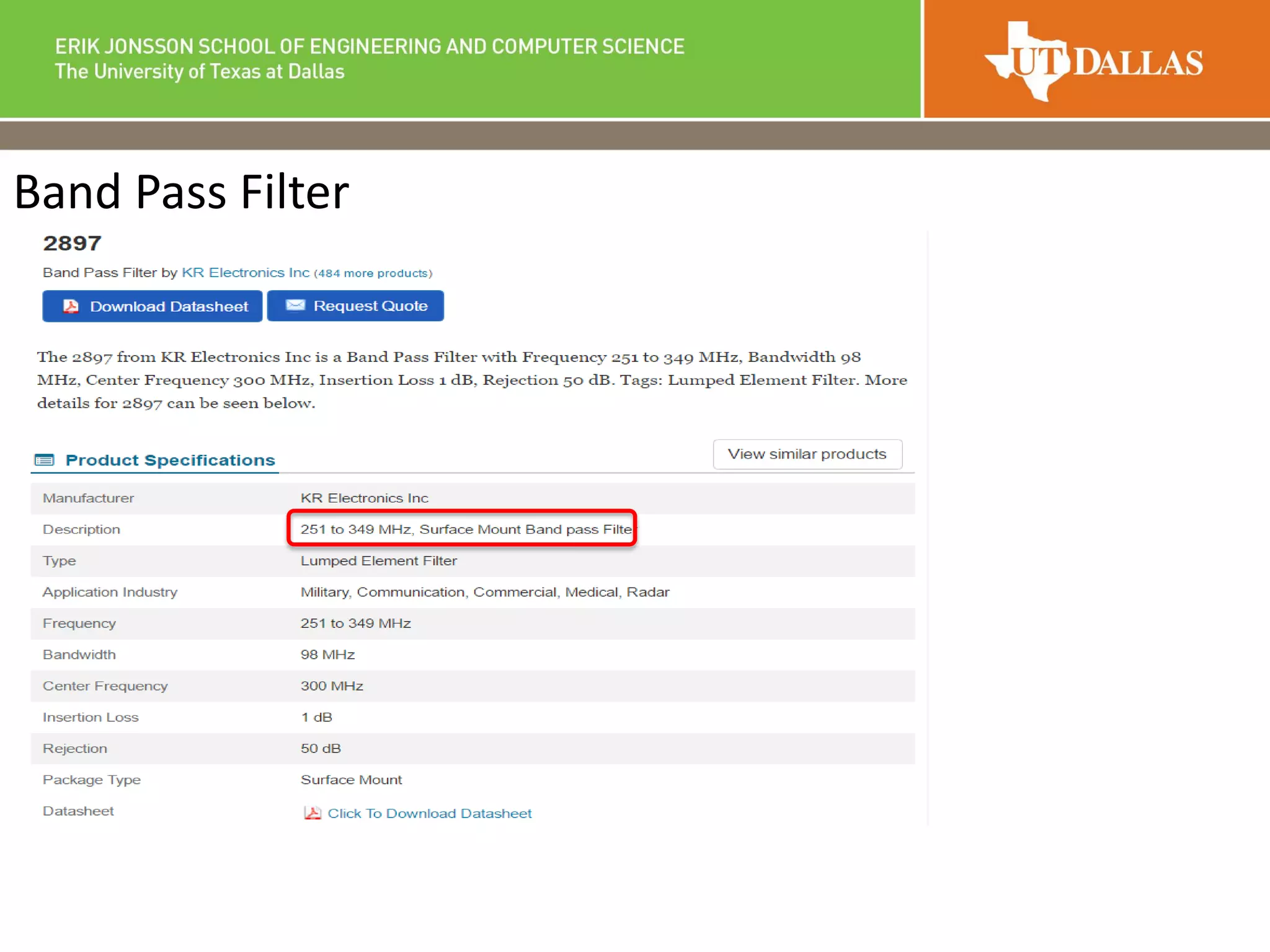
Task: Click Insertion Loss value 1 dB
Action: (x=317, y=718)
